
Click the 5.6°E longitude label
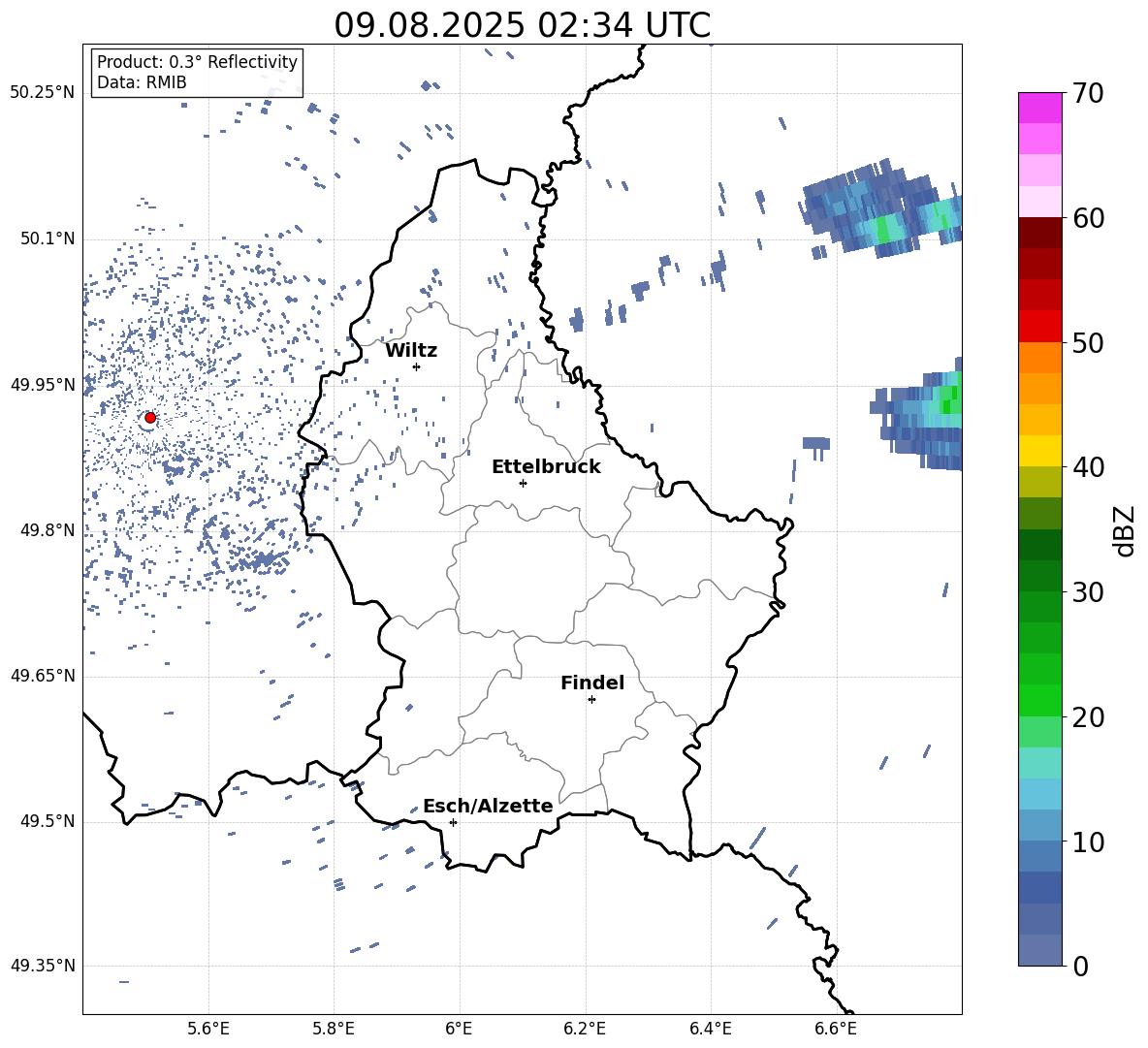(208, 1029)
